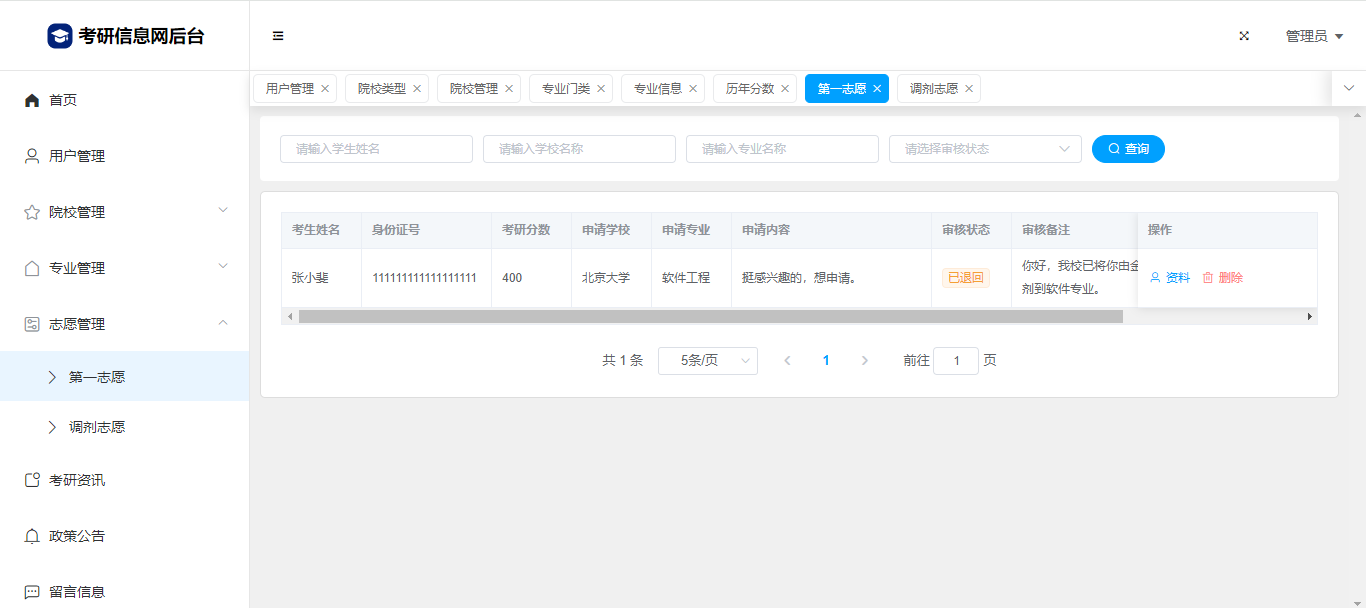Switch to the 专业信息 tab
The height and width of the screenshot is (608, 1366).
[657, 89]
